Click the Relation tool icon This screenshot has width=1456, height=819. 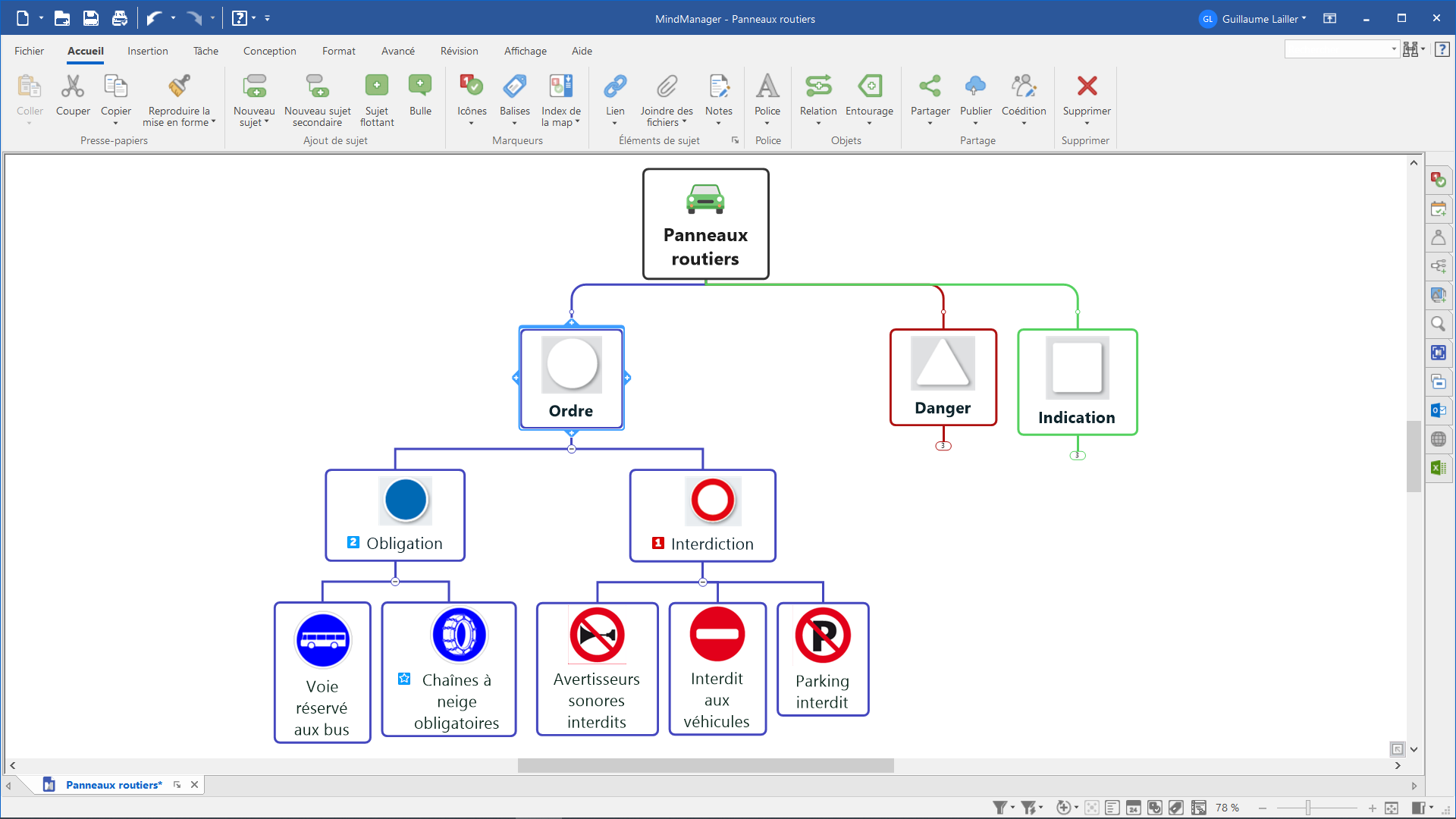click(818, 86)
